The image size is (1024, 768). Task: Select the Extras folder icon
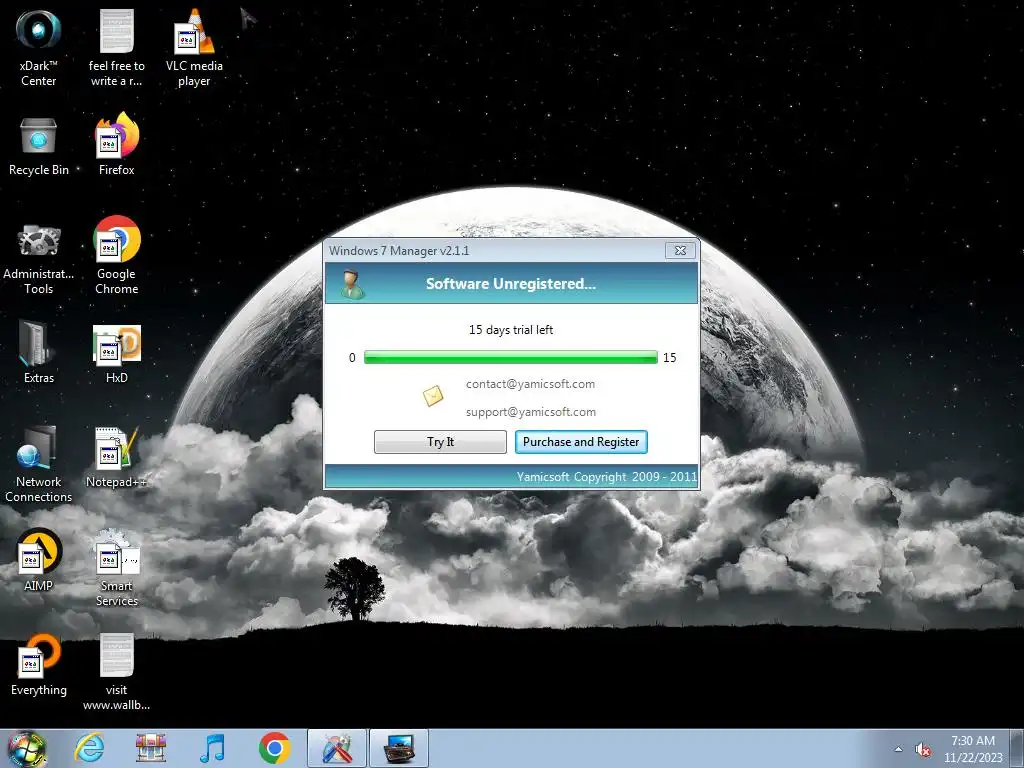pos(39,353)
